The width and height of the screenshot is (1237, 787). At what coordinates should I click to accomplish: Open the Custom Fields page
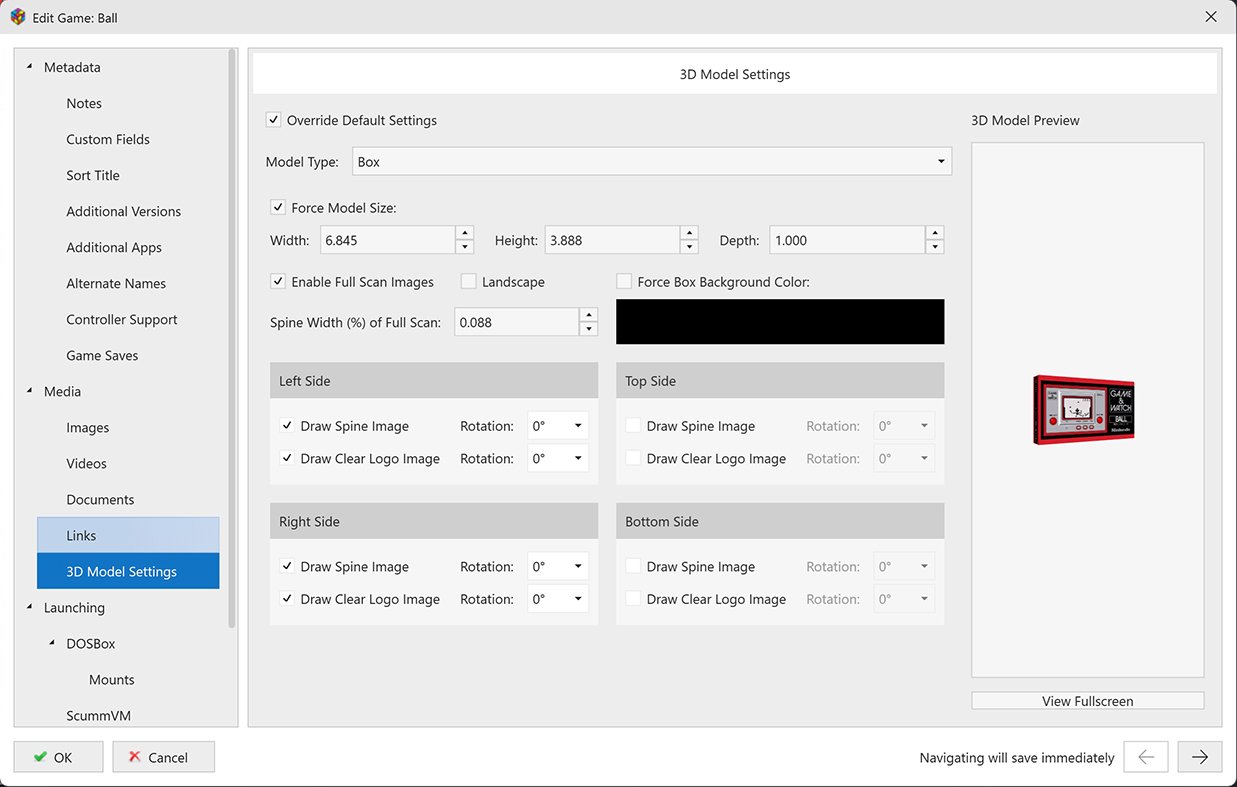click(108, 139)
